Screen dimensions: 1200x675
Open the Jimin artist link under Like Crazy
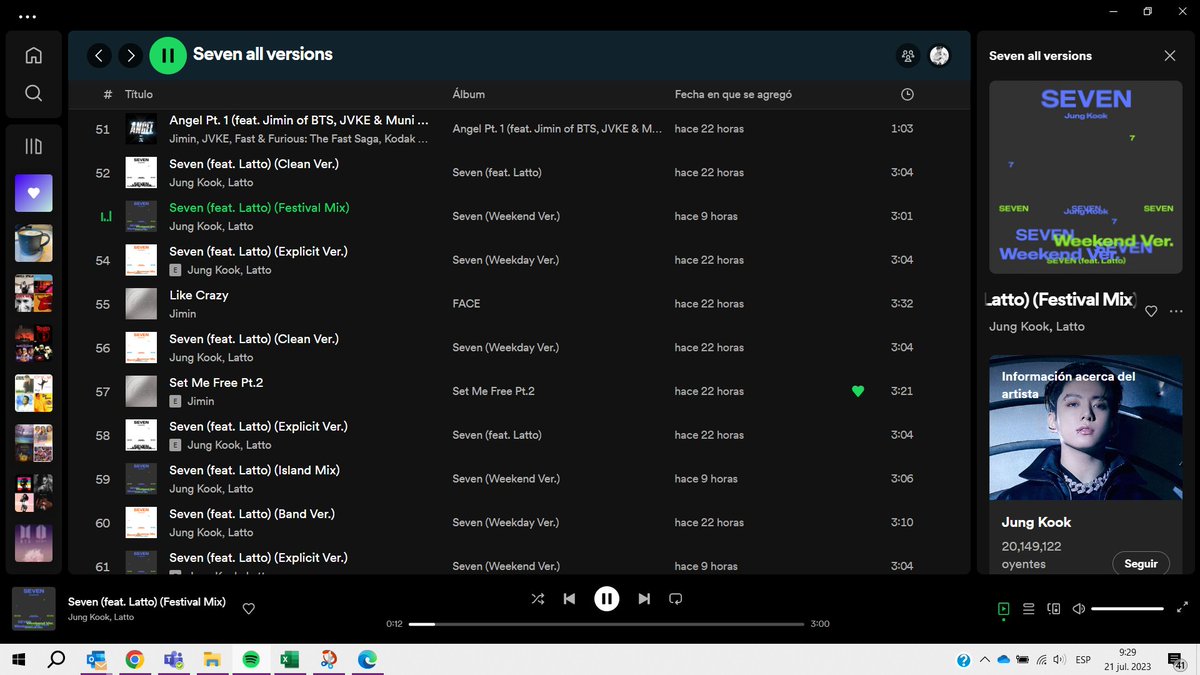coord(183,314)
